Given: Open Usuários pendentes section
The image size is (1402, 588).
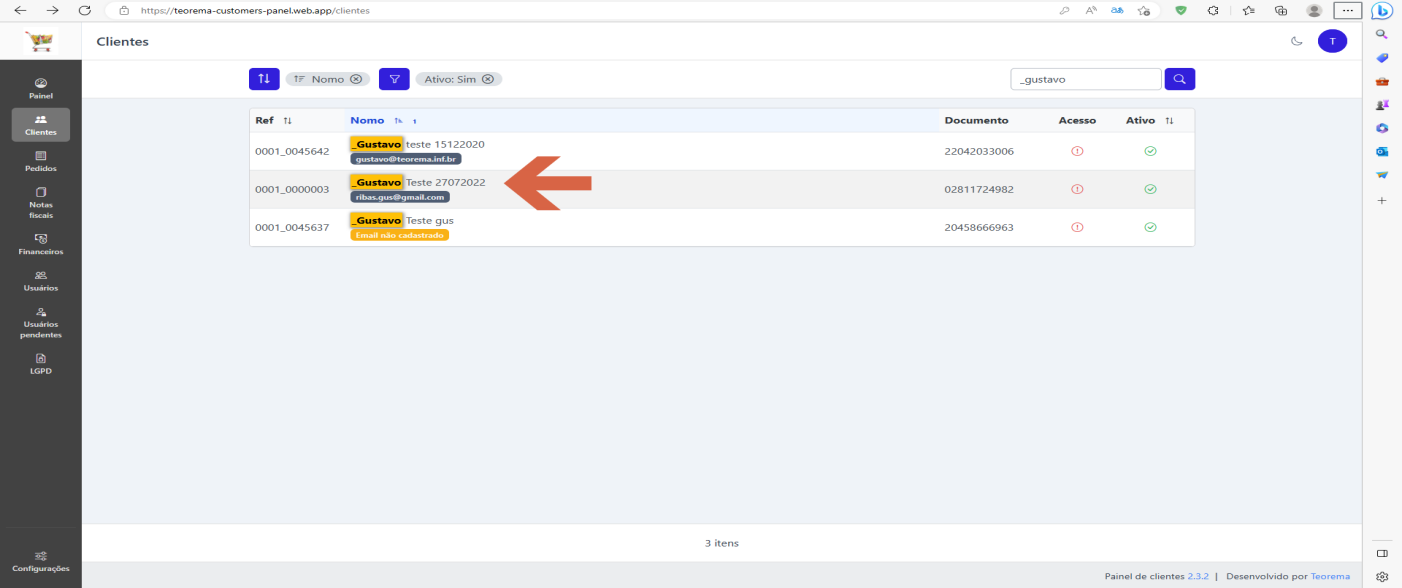Looking at the screenshot, I should 41,323.
